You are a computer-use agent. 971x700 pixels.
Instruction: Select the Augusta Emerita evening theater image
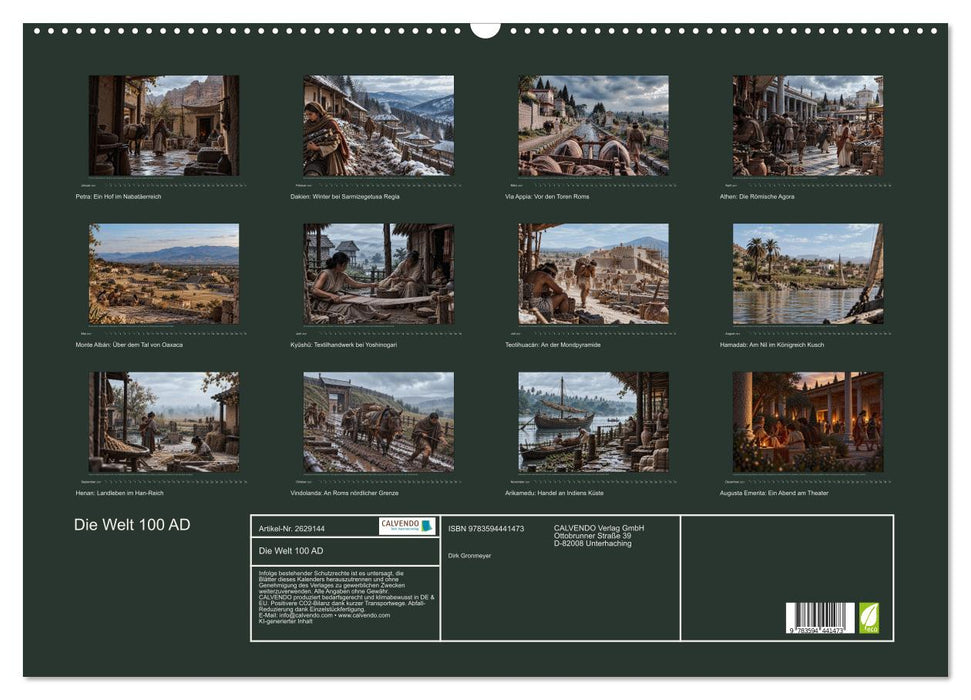808,422
